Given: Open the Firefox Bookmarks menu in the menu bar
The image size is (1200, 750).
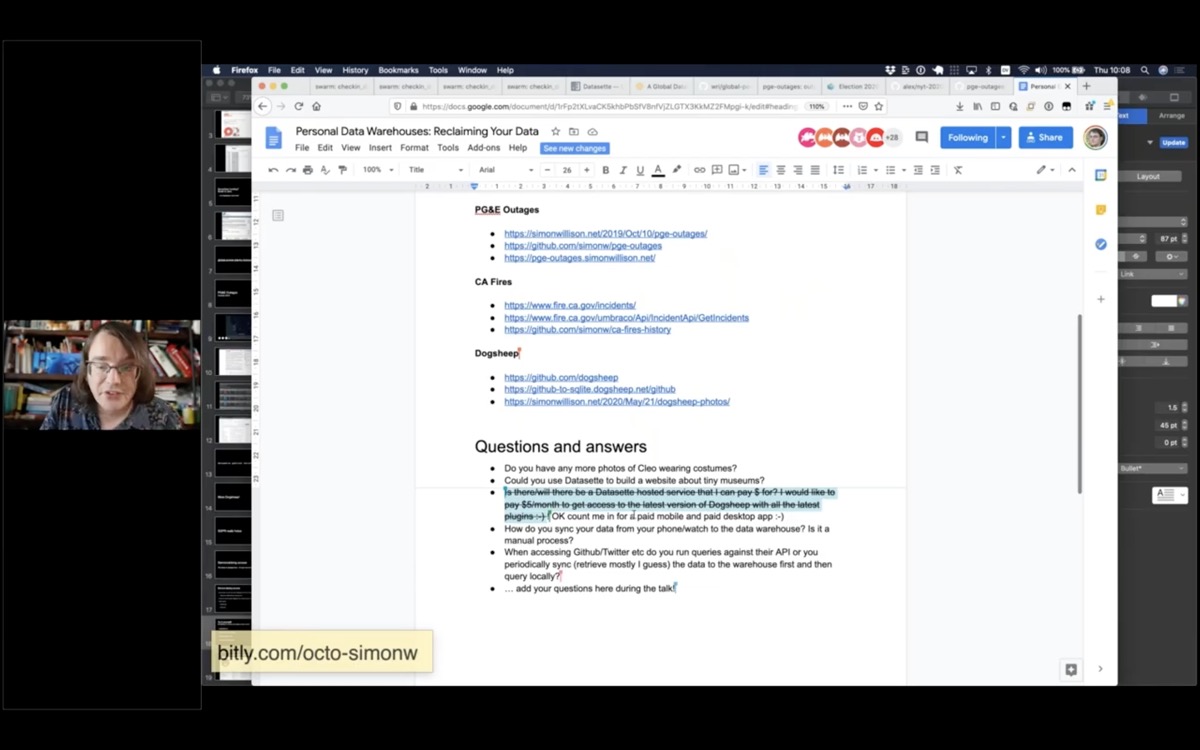Looking at the screenshot, I should point(398,70).
